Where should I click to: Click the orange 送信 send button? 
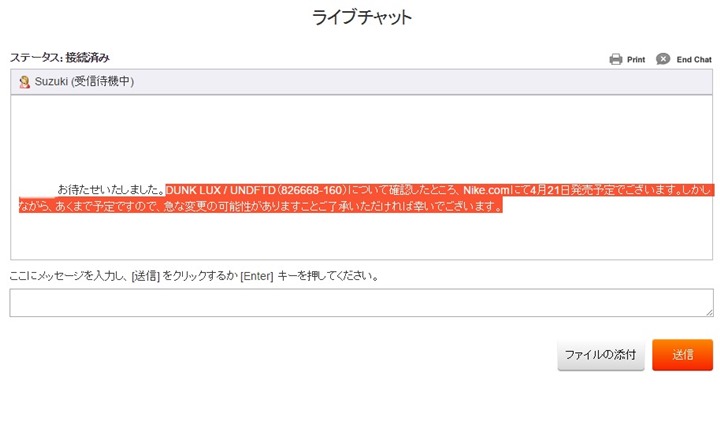pyautogui.click(x=682, y=354)
